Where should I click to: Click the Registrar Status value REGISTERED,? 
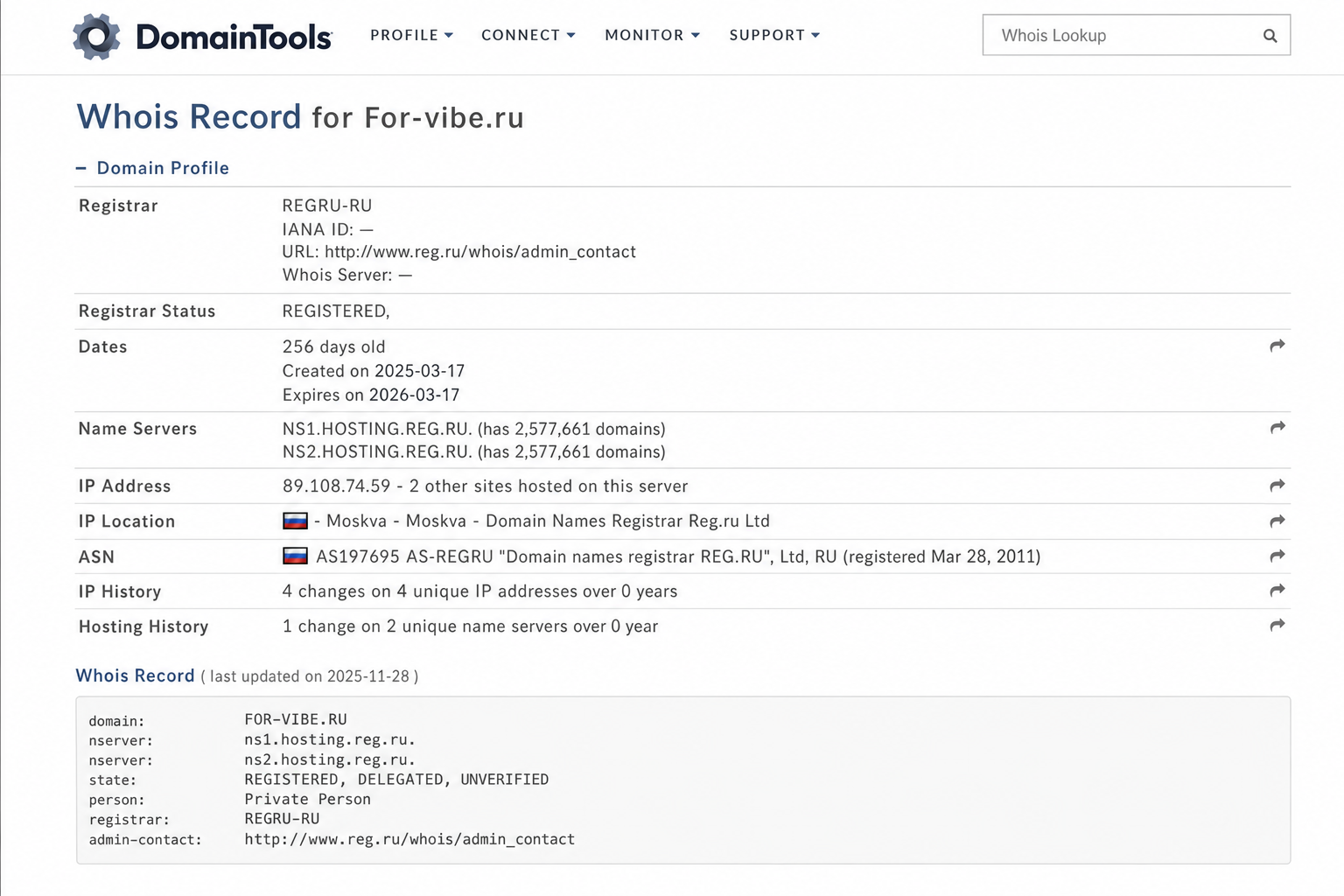pyautogui.click(x=336, y=311)
